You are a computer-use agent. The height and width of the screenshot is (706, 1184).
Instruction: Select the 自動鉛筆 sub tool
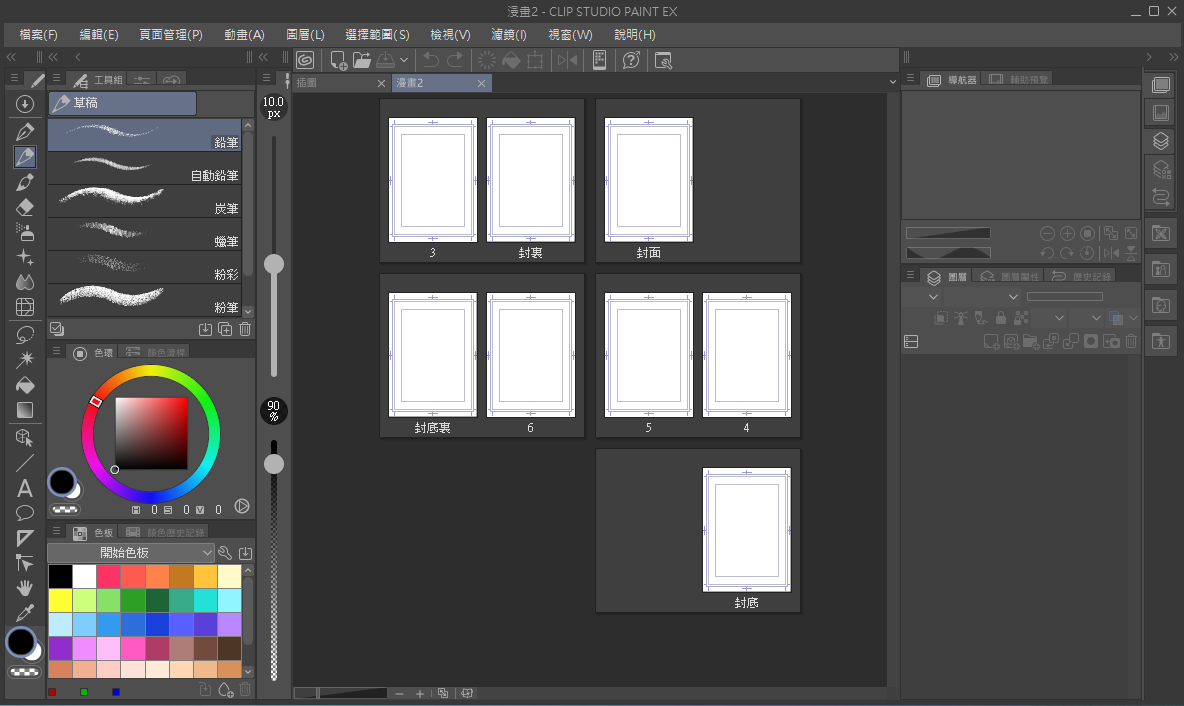point(145,167)
